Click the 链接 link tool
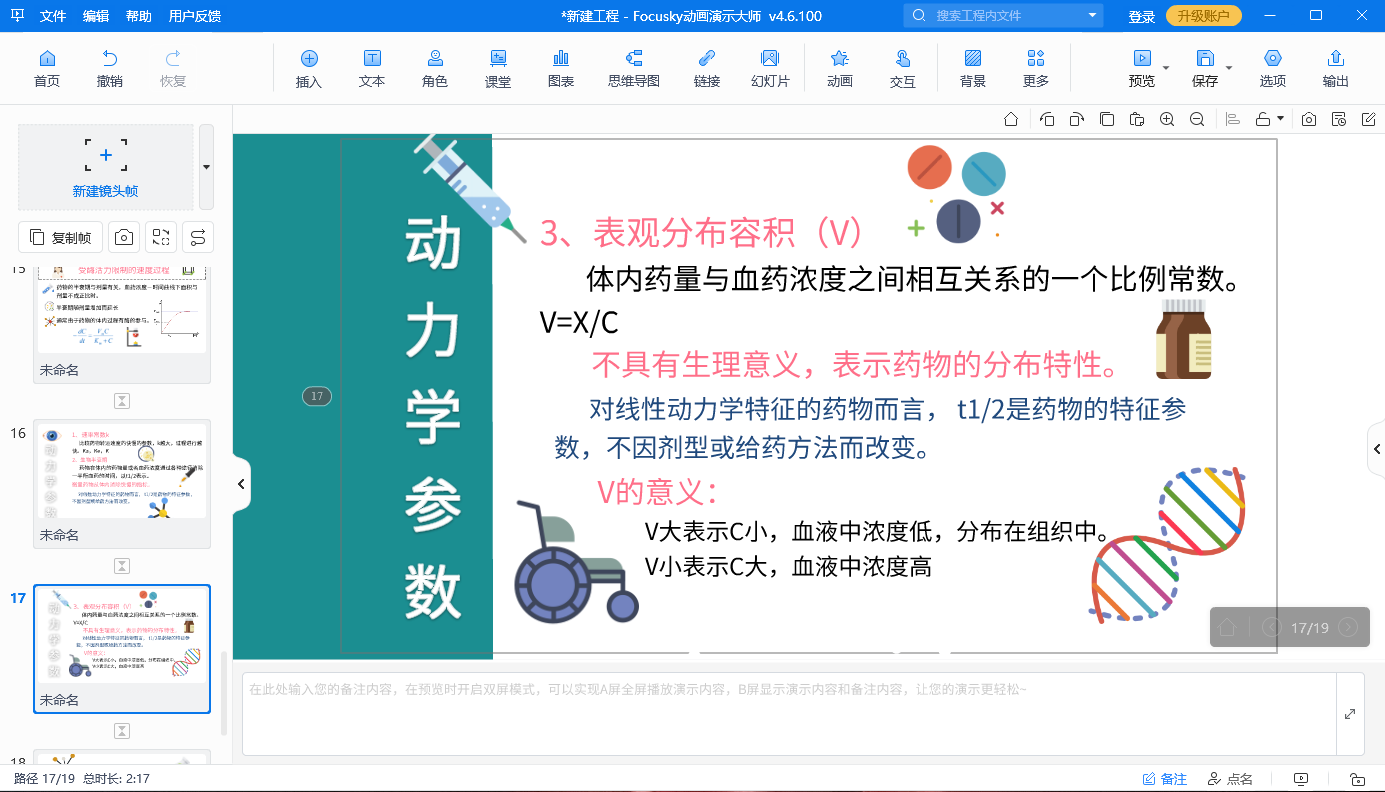The height and width of the screenshot is (792, 1385). (x=707, y=69)
